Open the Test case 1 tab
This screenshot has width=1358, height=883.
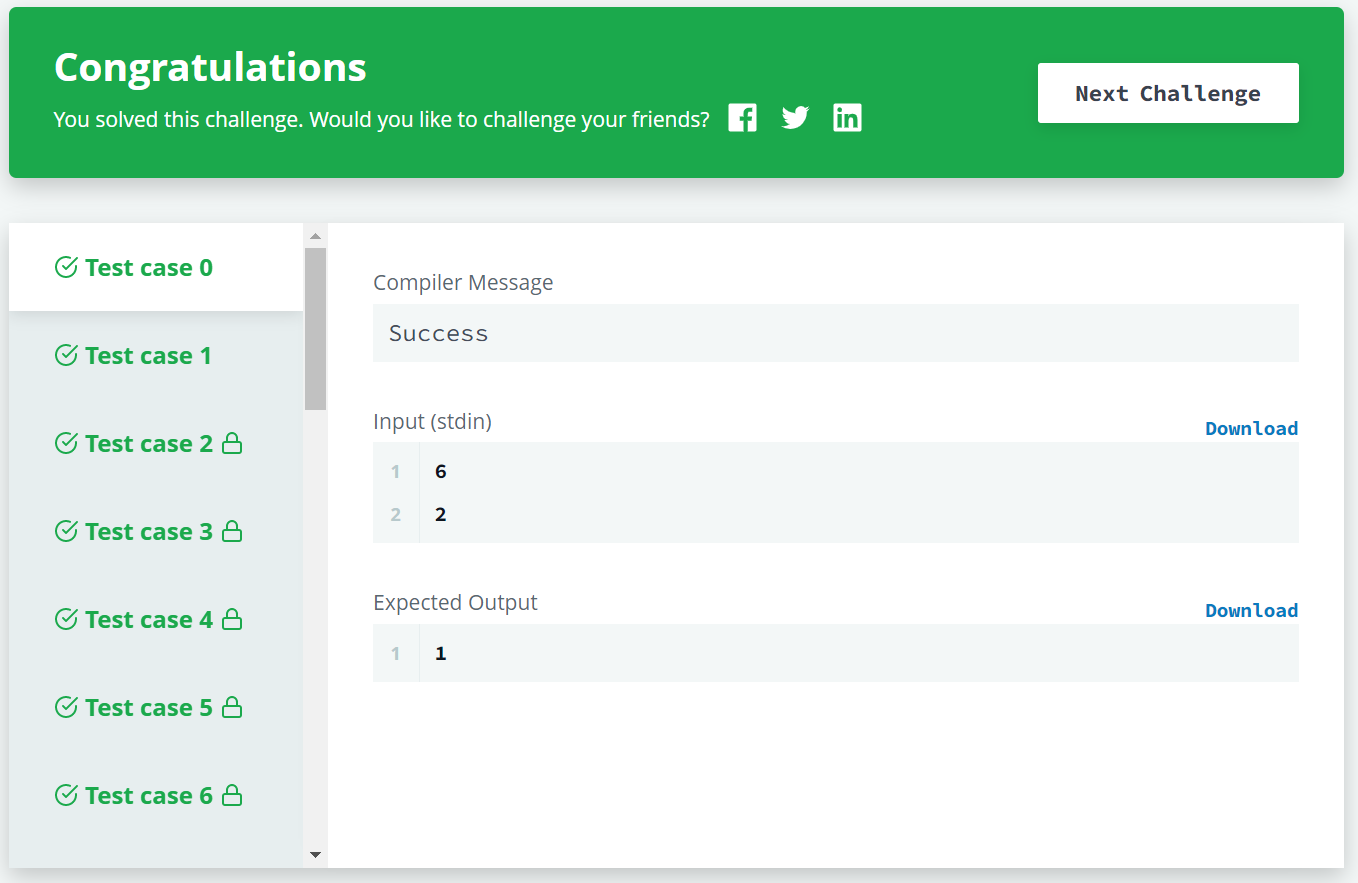pos(156,355)
